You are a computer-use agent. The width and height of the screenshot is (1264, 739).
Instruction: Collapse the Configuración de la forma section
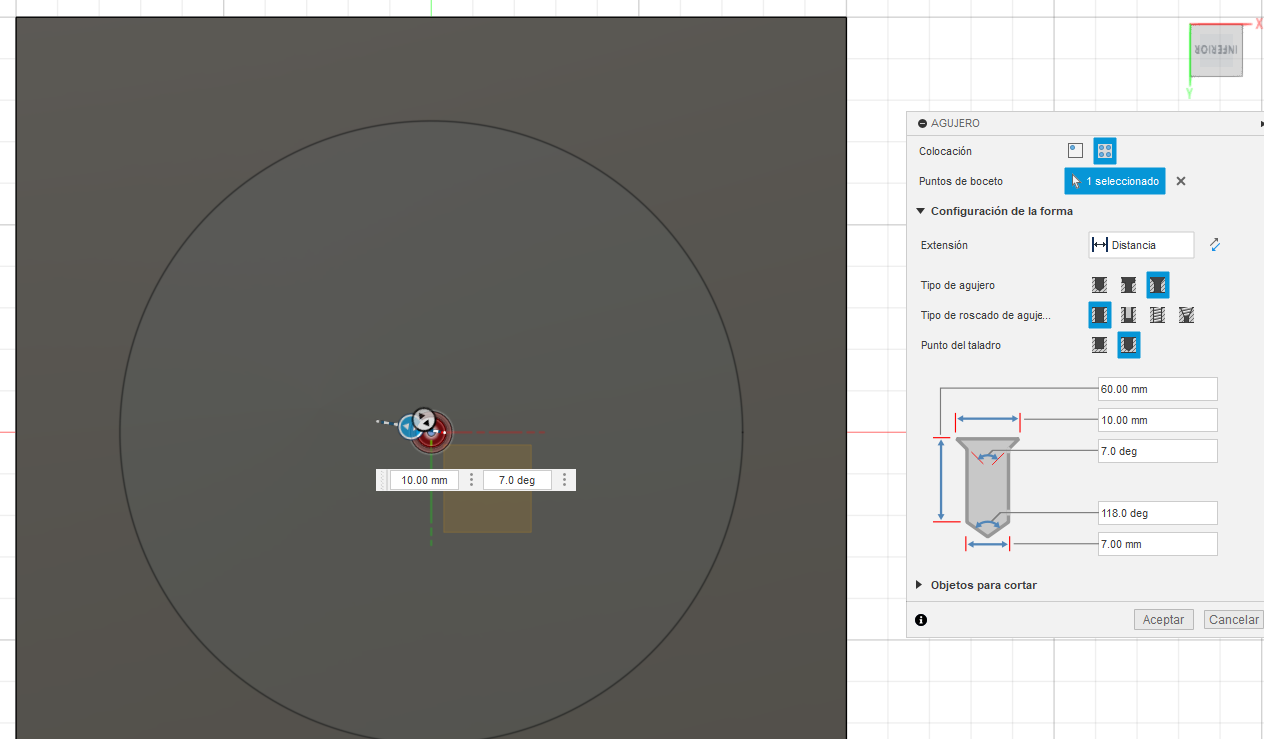click(920, 211)
